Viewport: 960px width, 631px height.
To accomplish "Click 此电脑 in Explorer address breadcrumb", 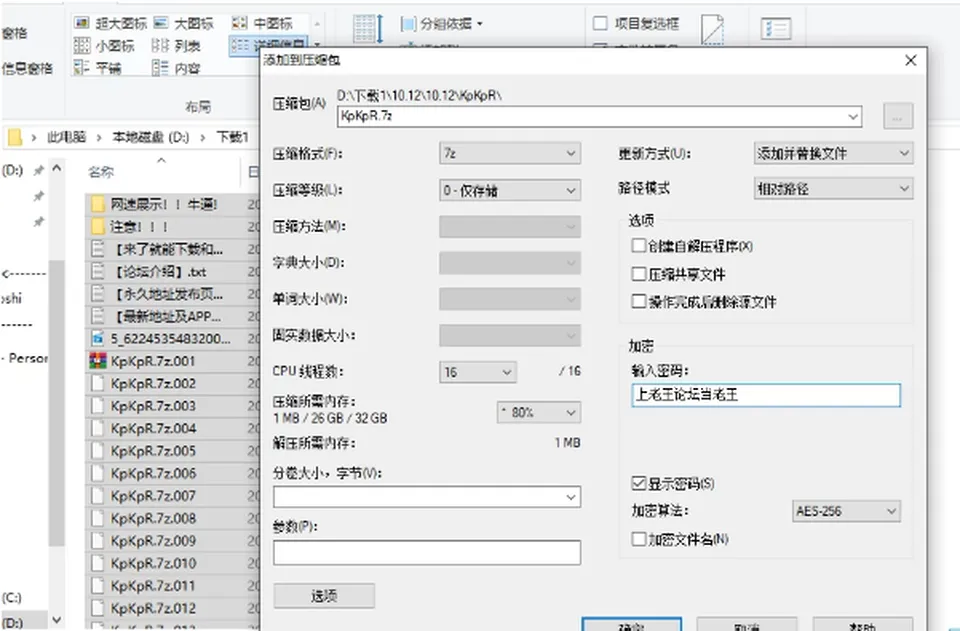I will pyautogui.click(x=67, y=137).
